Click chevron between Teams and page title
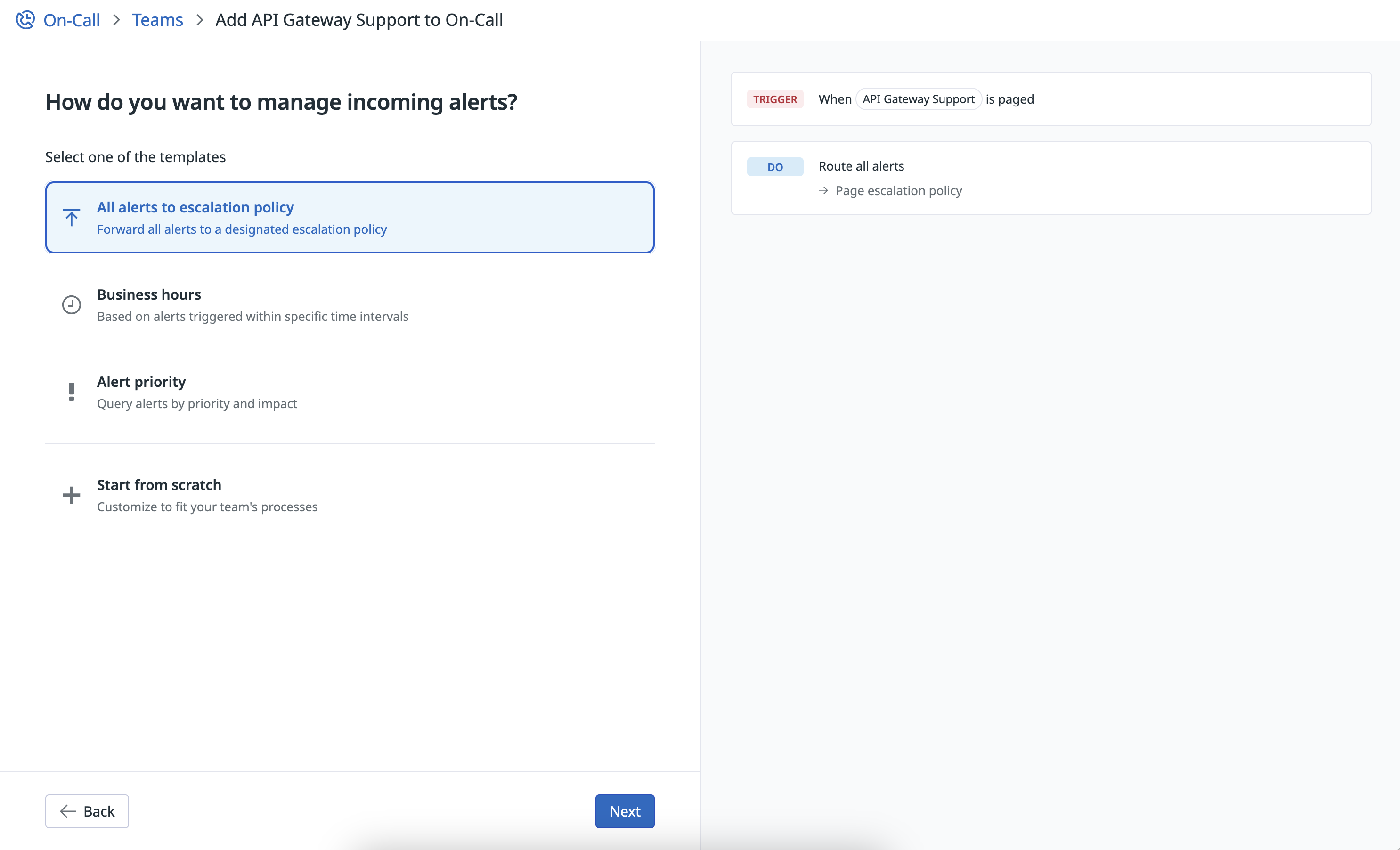1400x850 pixels. click(x=199, y=20)
